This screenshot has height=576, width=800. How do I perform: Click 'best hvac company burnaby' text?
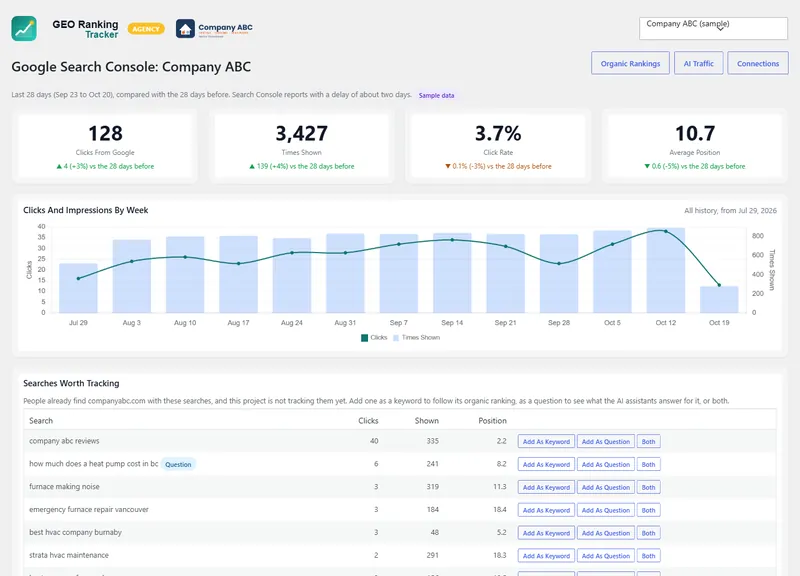pos(76,532)
